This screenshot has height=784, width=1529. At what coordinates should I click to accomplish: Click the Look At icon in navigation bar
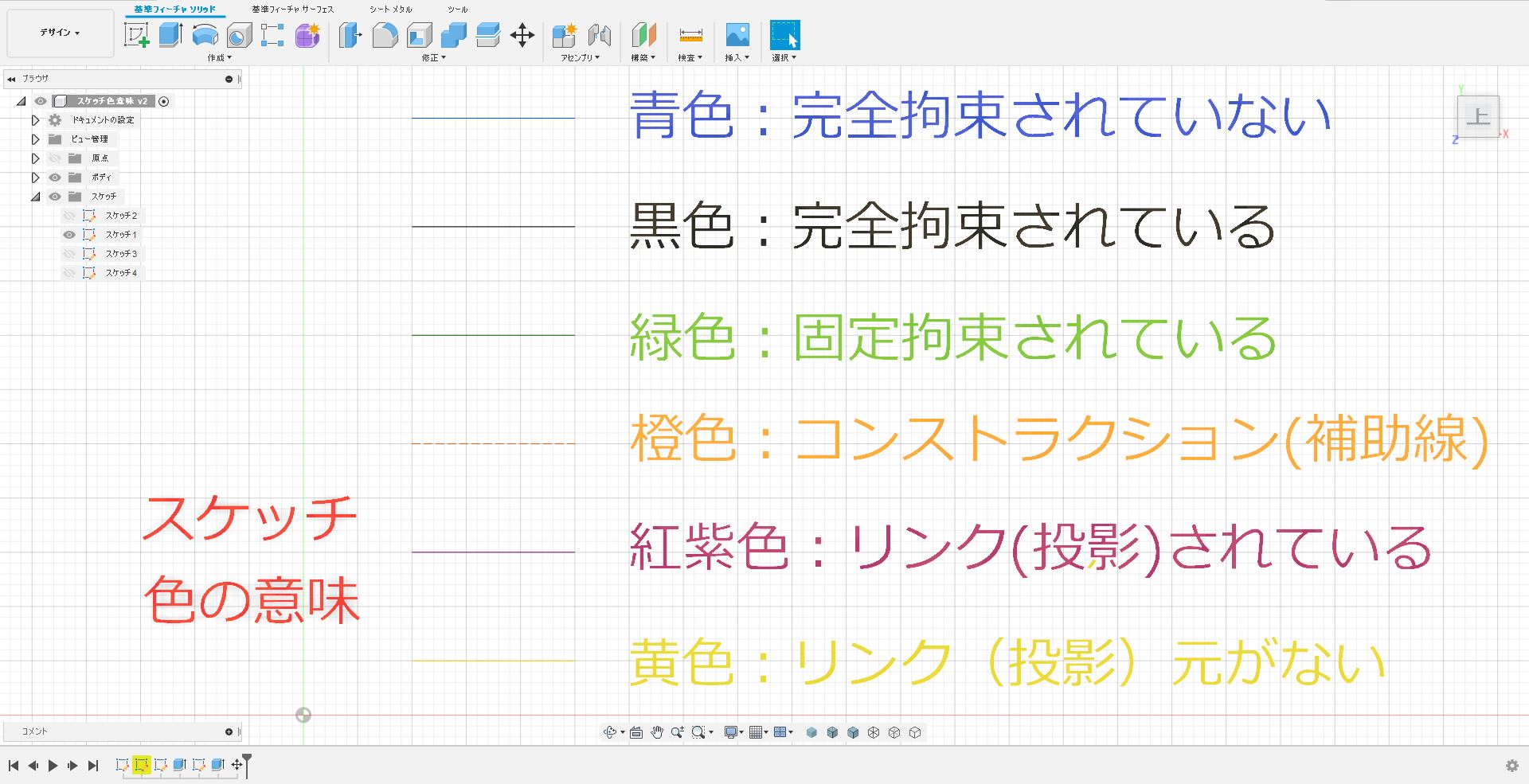[635, 733]
